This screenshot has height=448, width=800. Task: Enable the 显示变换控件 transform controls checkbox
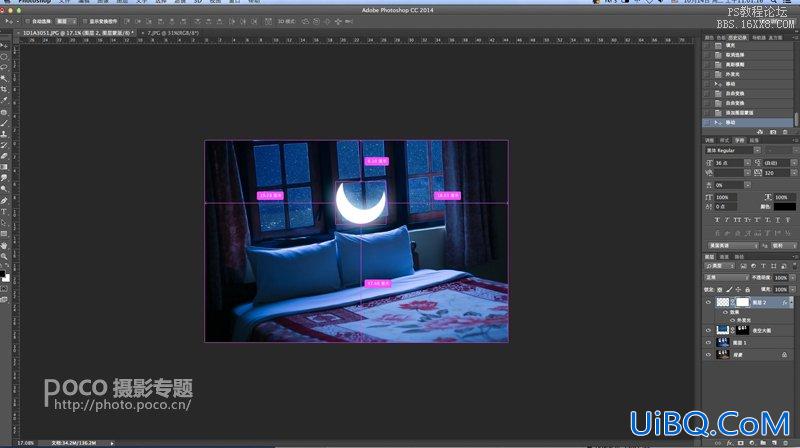(x=85, y=21)
